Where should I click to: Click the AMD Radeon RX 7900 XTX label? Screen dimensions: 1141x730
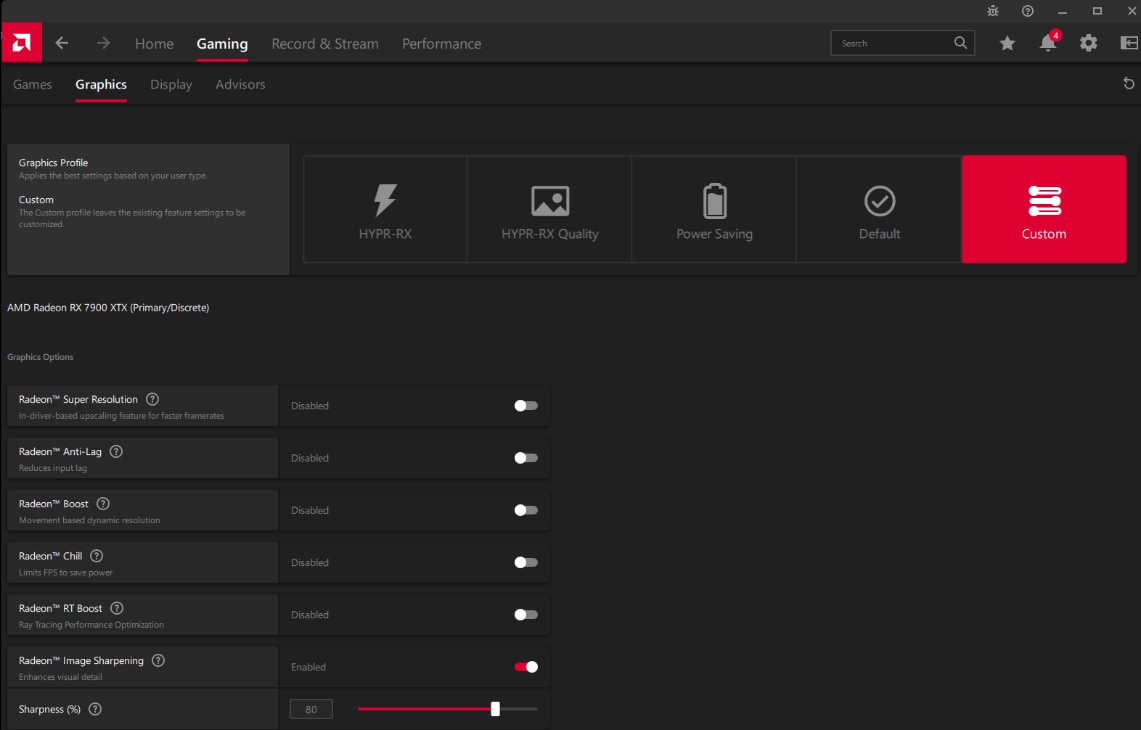[108, 308]
